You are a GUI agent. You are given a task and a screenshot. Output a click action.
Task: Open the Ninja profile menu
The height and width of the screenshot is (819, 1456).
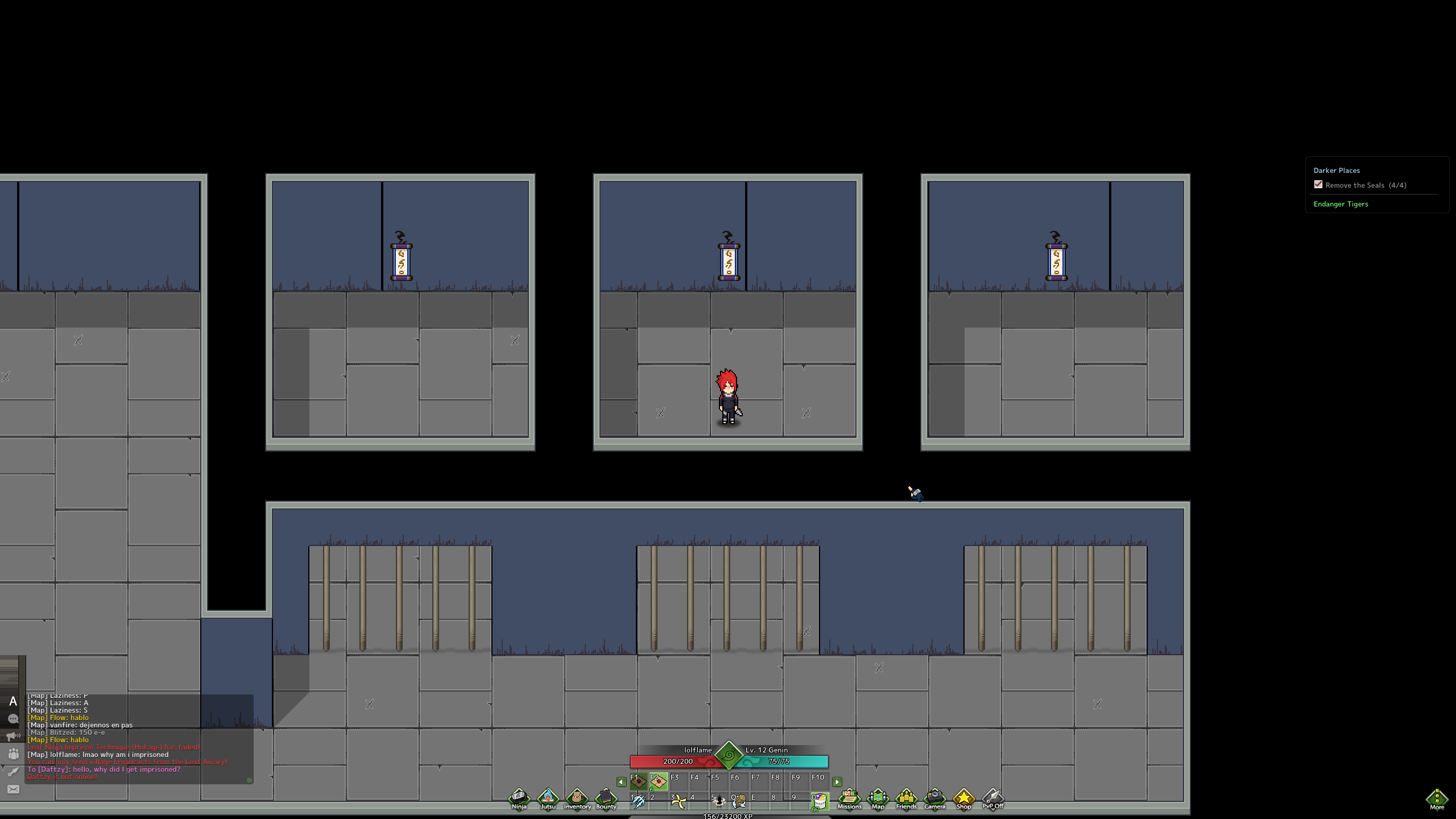pos(519,798)
